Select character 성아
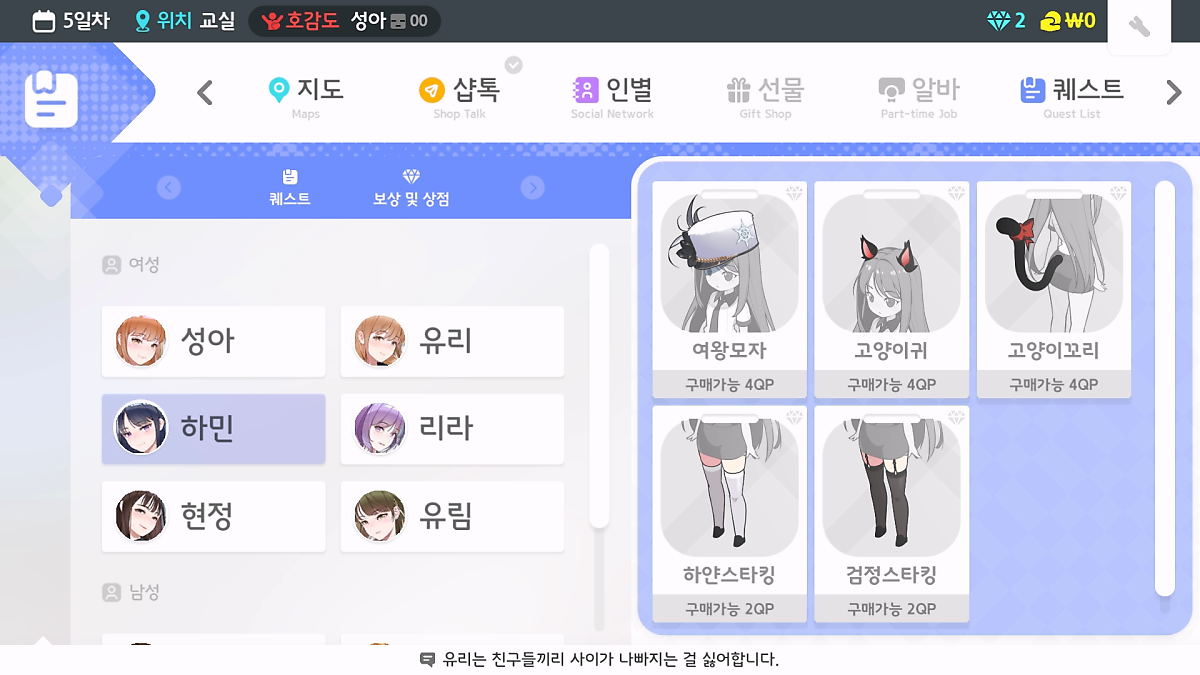The height and width of the screenshot is (675, 1200). click(x=214, y=341)
